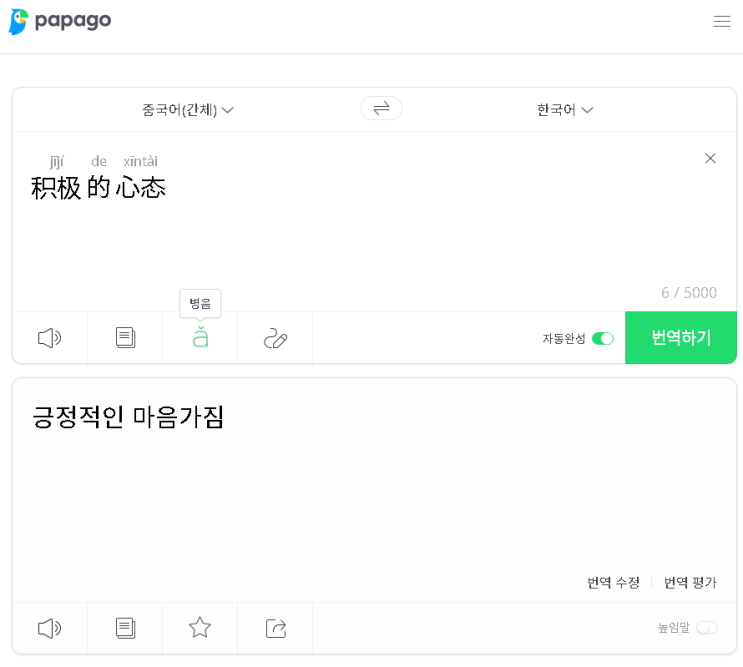Copy the translated Korean text

click(x=125, y=628)
